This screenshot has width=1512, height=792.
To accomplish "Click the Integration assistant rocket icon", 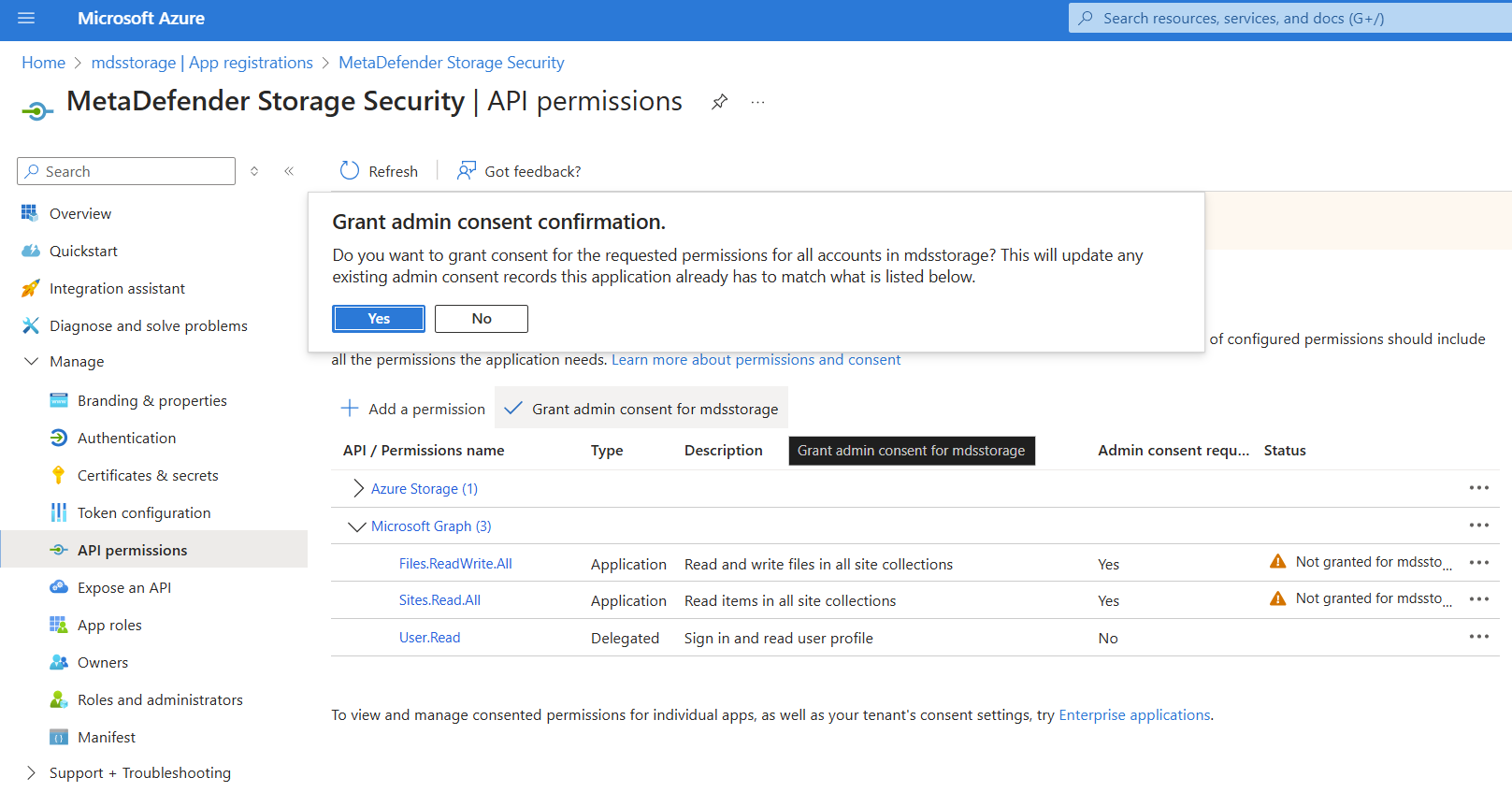I will click(x=30, y=288).
